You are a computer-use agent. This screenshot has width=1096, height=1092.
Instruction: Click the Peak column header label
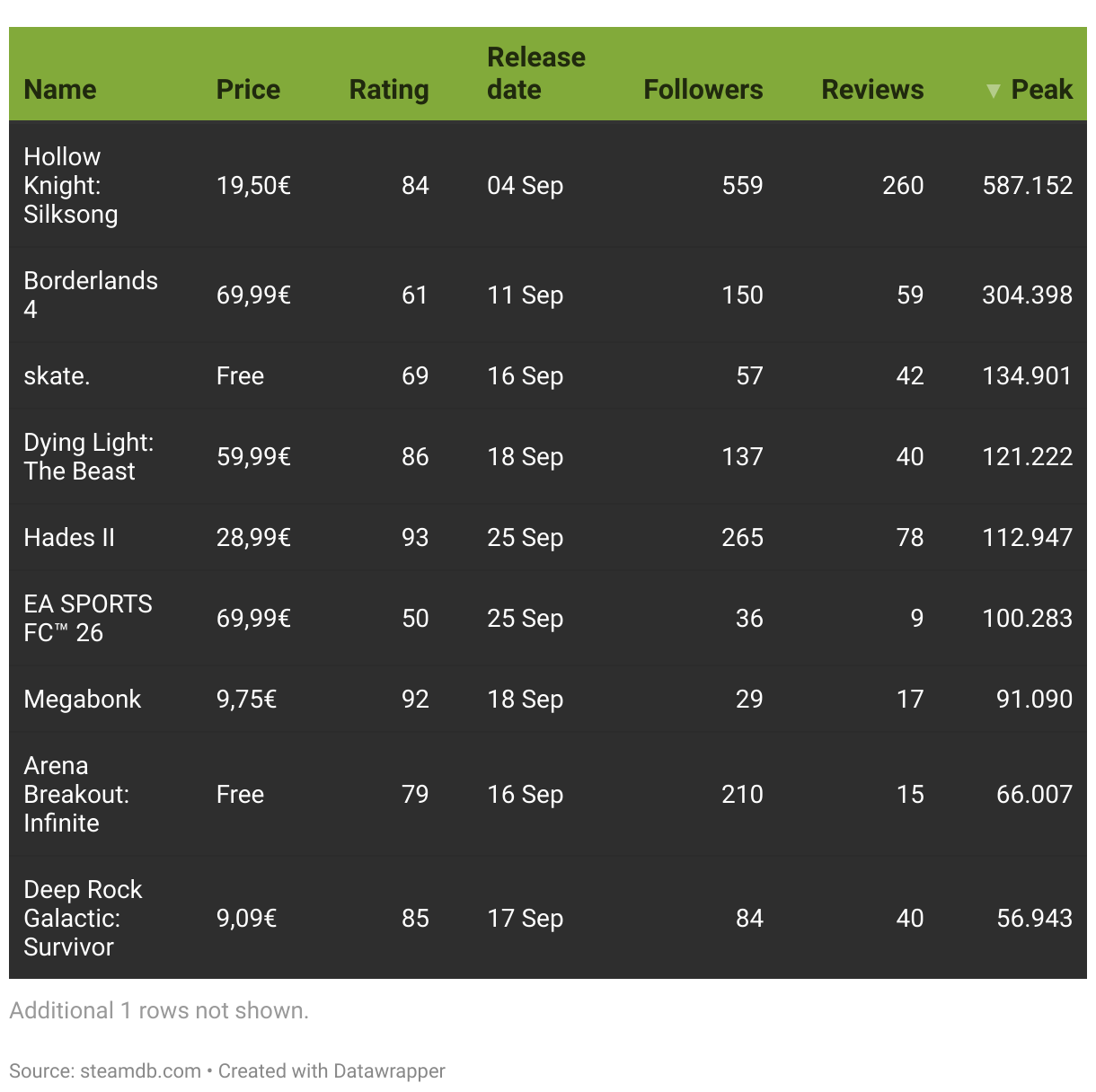[x=1041, y=90]
